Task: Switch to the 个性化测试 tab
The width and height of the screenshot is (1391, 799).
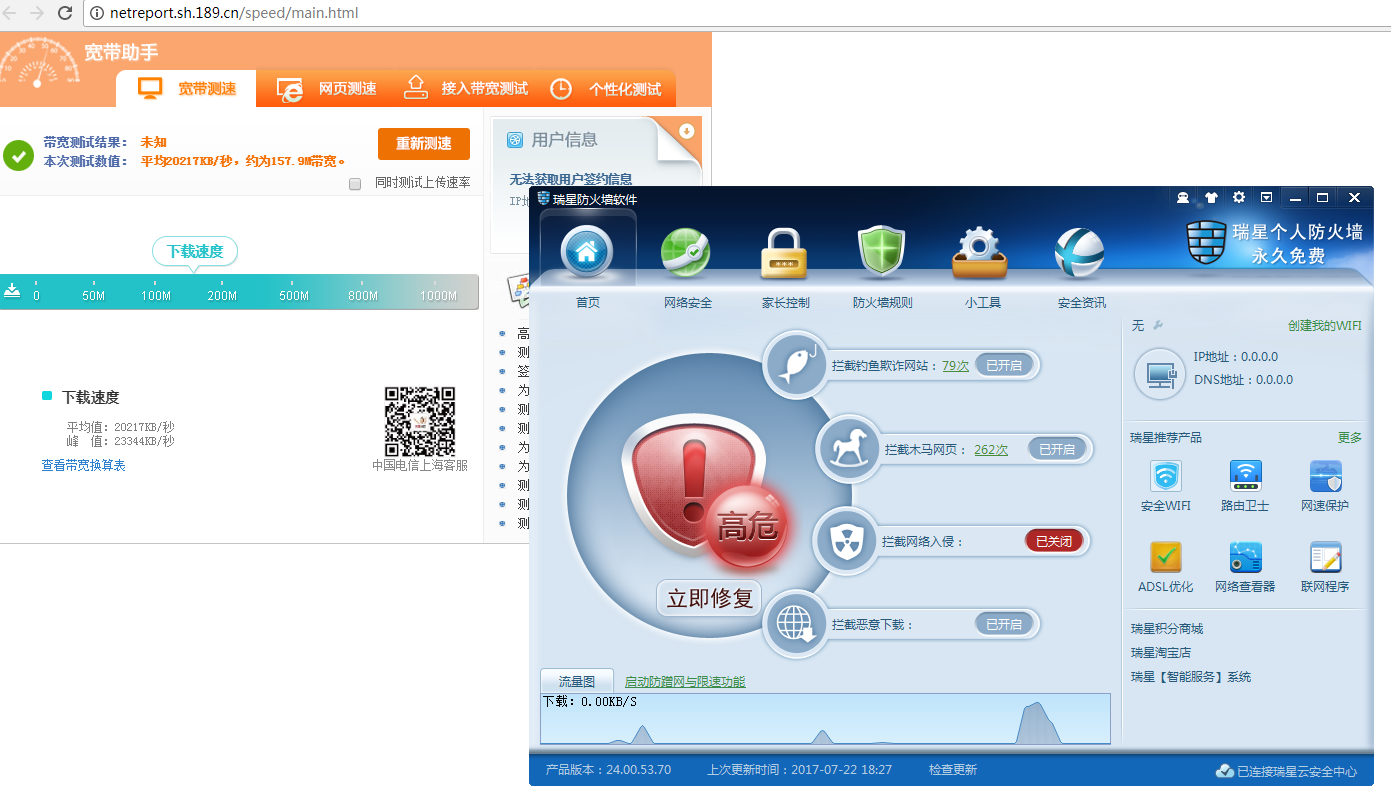Action: click(607, 89)
